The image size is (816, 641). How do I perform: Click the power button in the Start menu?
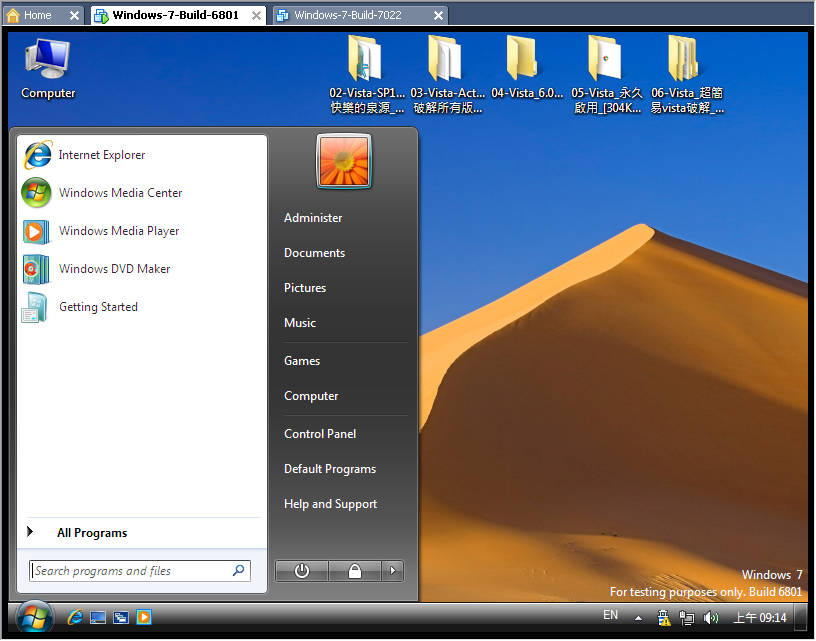(302, 571)
